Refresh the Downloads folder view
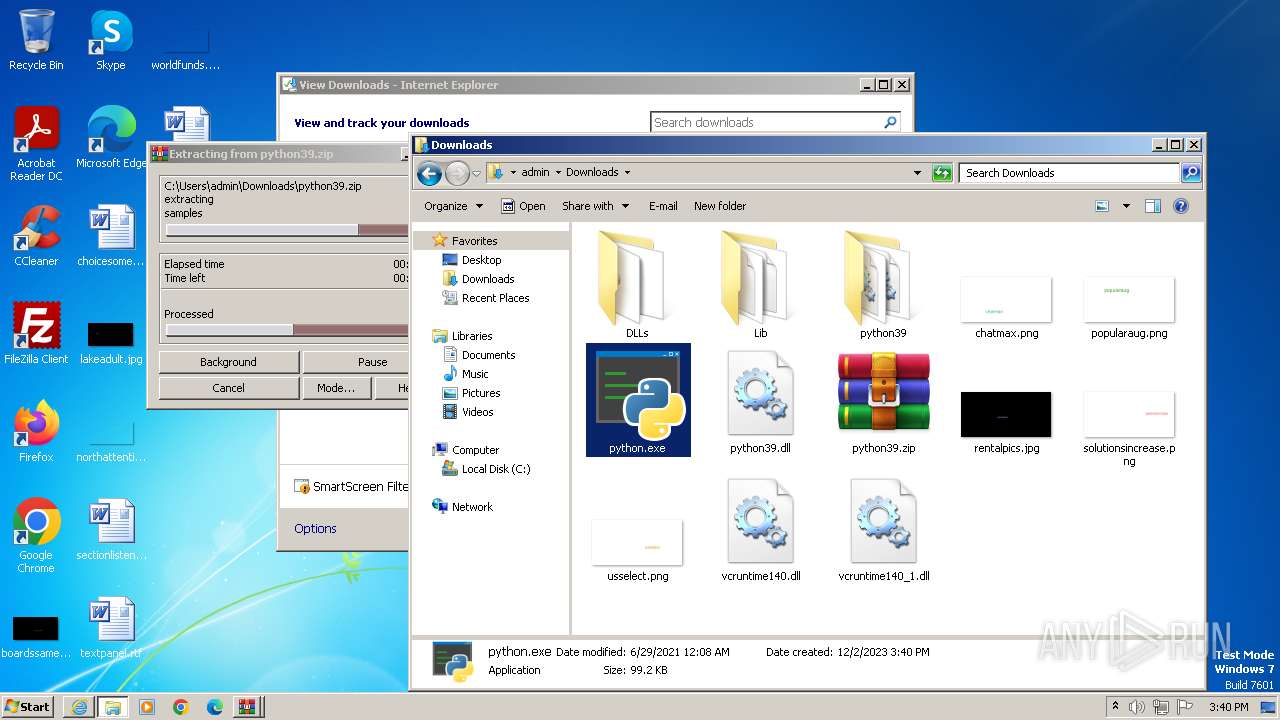The image size is (1280, 720). [x=941, y=173]
